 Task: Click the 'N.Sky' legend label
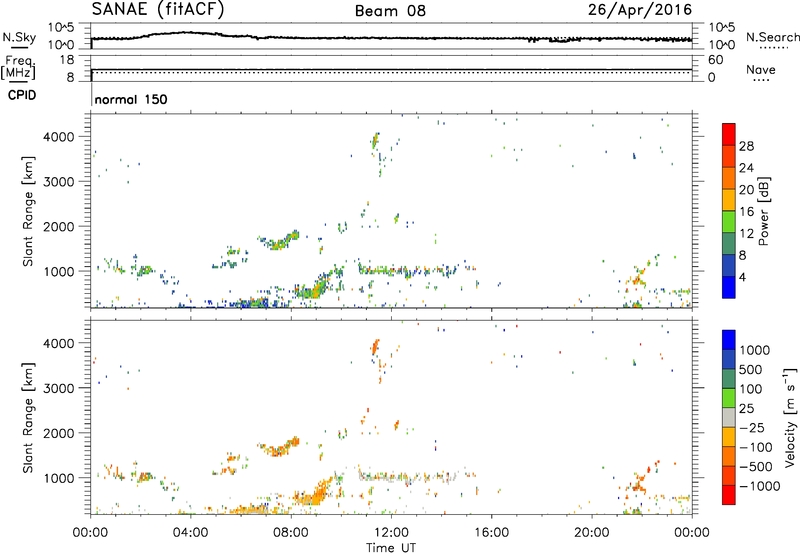(19, 37)
